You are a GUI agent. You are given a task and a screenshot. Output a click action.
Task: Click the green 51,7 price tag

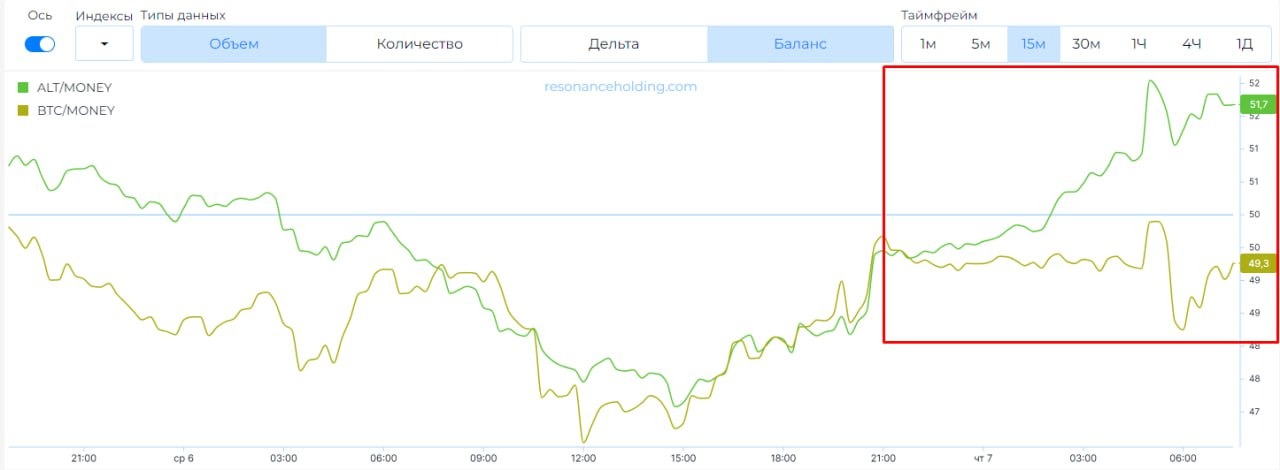click(x=1257, y=104)
